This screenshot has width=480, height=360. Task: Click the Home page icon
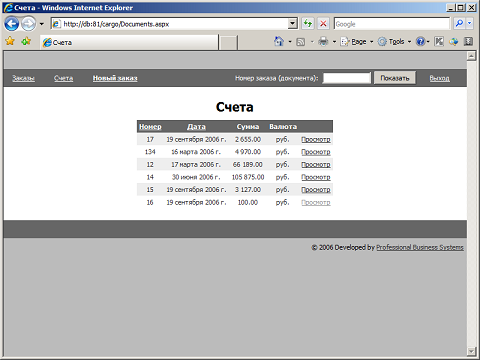tap(279, 41)
